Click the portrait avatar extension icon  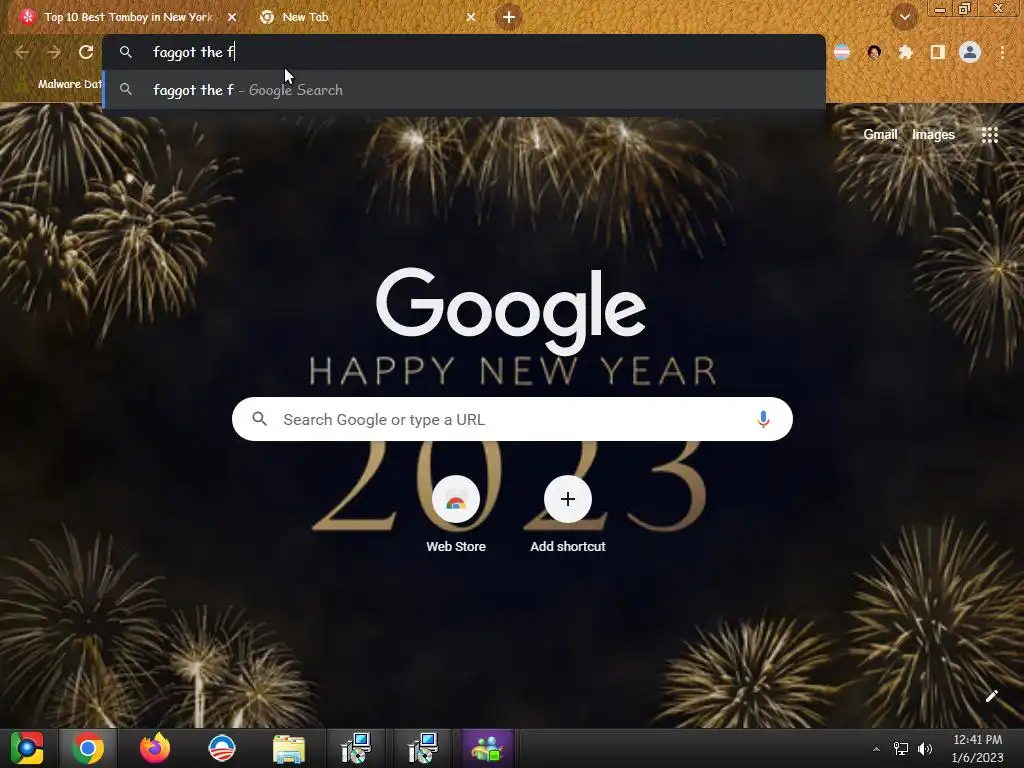click(x=874, y=52)
